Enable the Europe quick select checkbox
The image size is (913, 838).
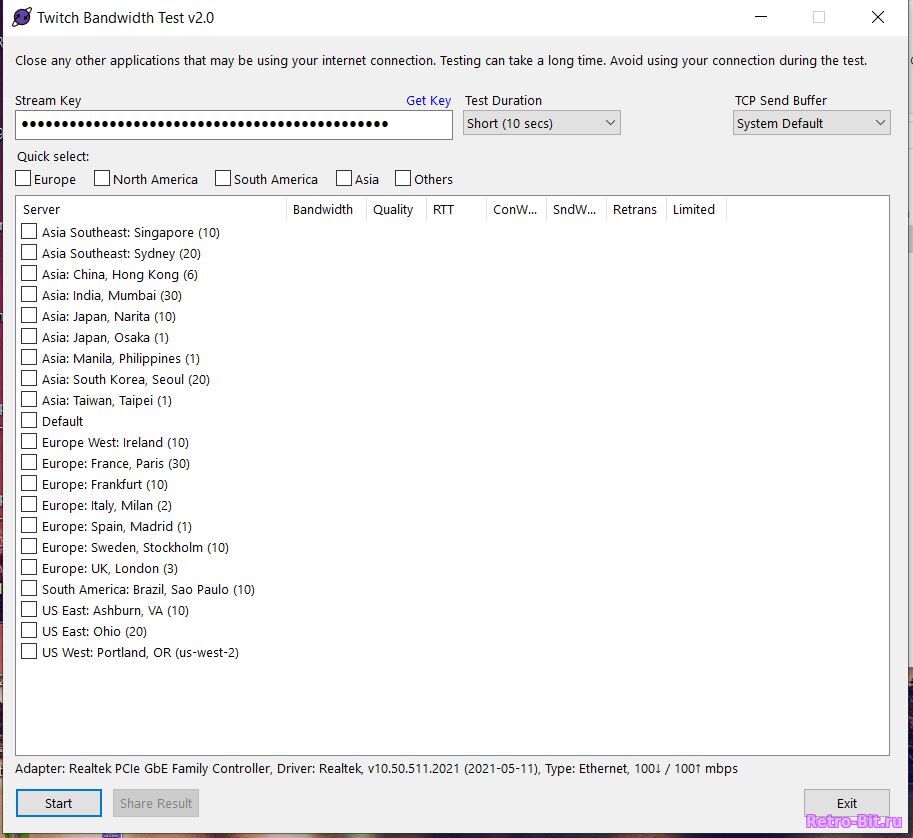pos(21,178)
